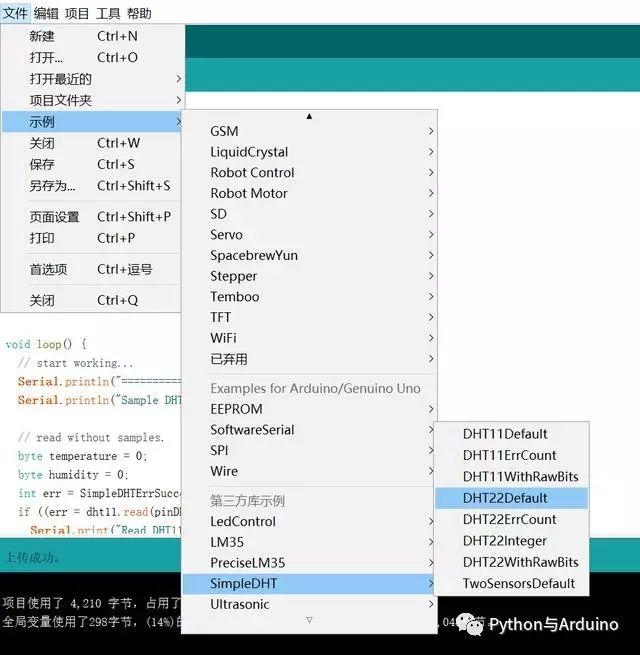Image resolution: width=640 pixels, height=655 pixels.
Task: Choose 关闭 Ctrl+Q quit entry
Action: point(92,300)
